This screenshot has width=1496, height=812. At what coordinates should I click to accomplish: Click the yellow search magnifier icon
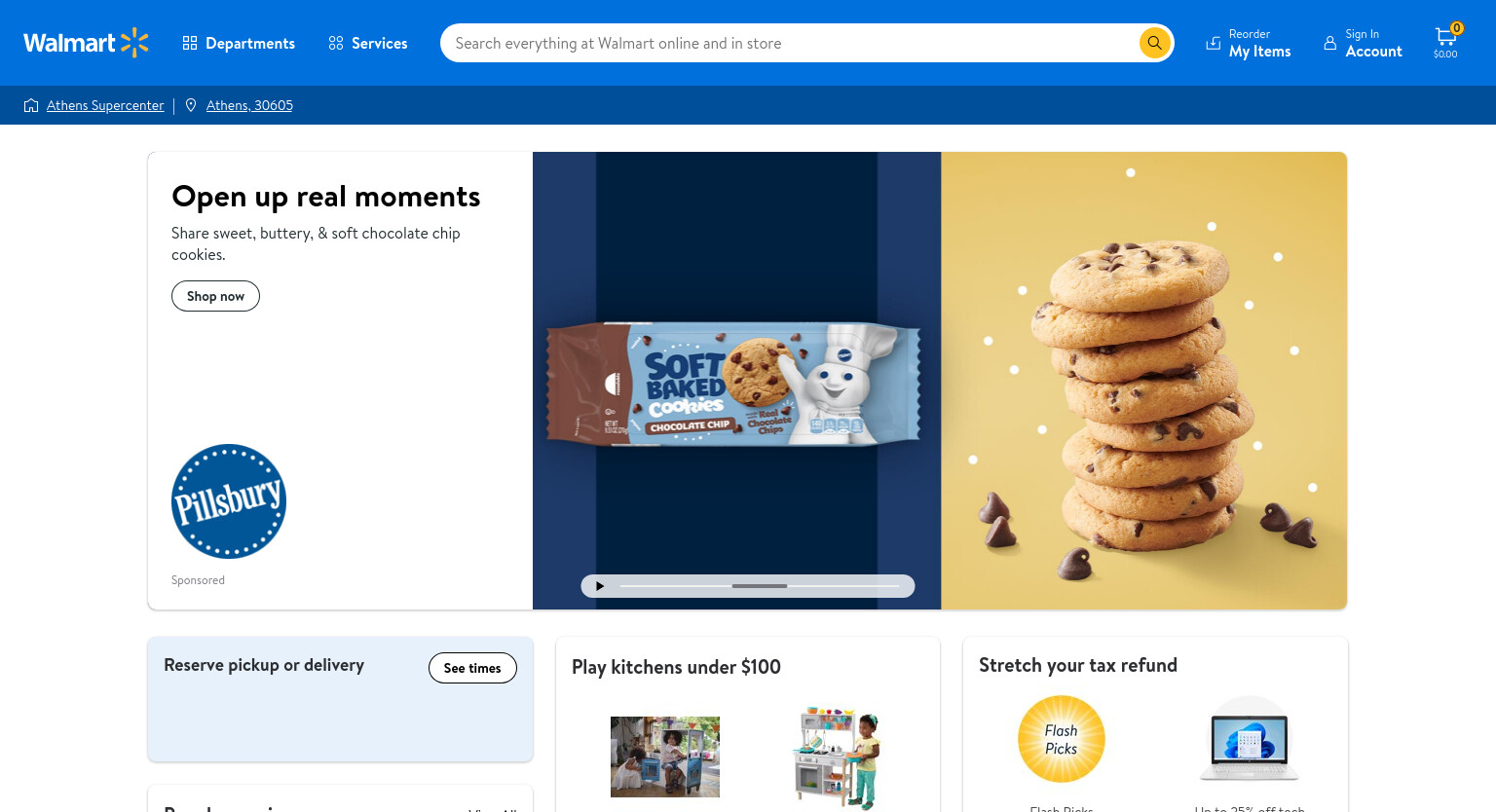(1154, 43)
